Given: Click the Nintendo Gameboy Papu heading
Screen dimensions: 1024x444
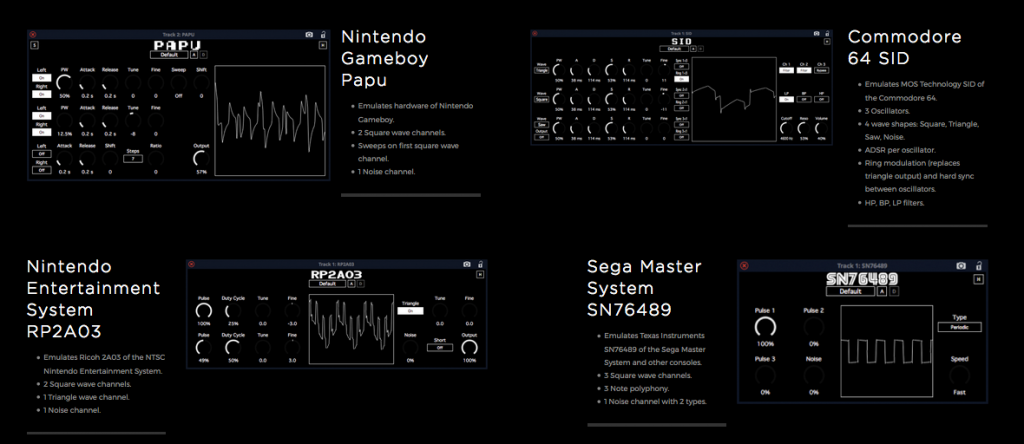Looking at the screenshot, I should pos(385,58).
